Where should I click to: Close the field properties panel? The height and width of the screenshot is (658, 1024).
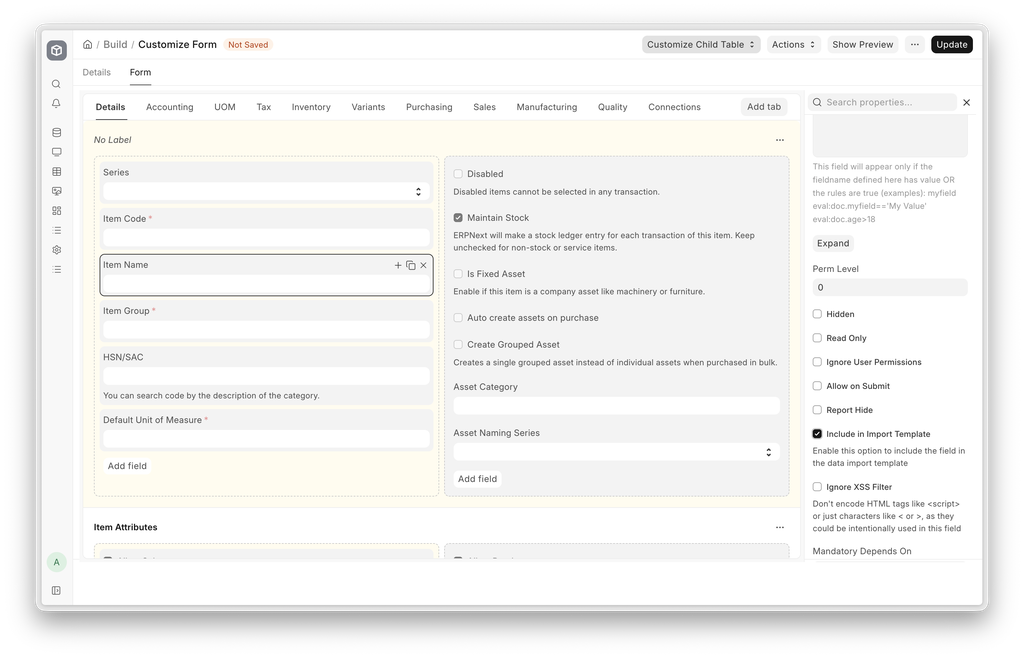(966, 102)
